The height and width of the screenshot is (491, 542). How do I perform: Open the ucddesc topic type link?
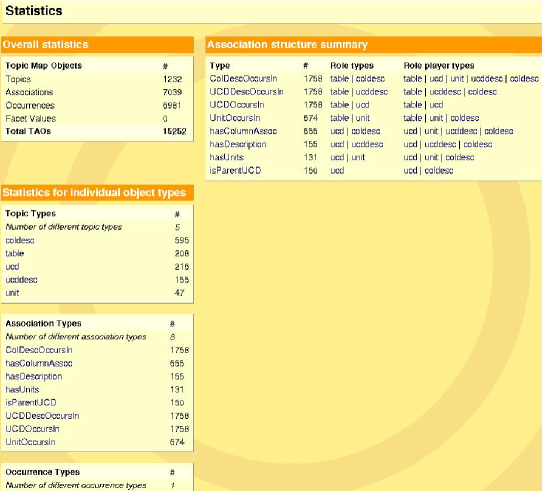click(x=21, y=280)
